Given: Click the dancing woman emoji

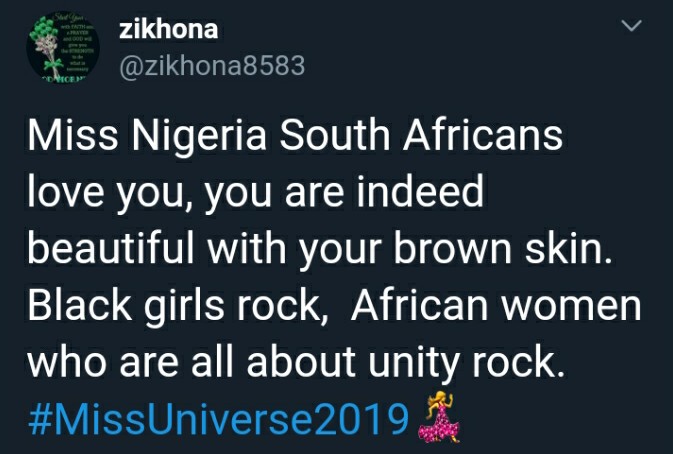Looking at the screenshot, I should pos(439,417).
